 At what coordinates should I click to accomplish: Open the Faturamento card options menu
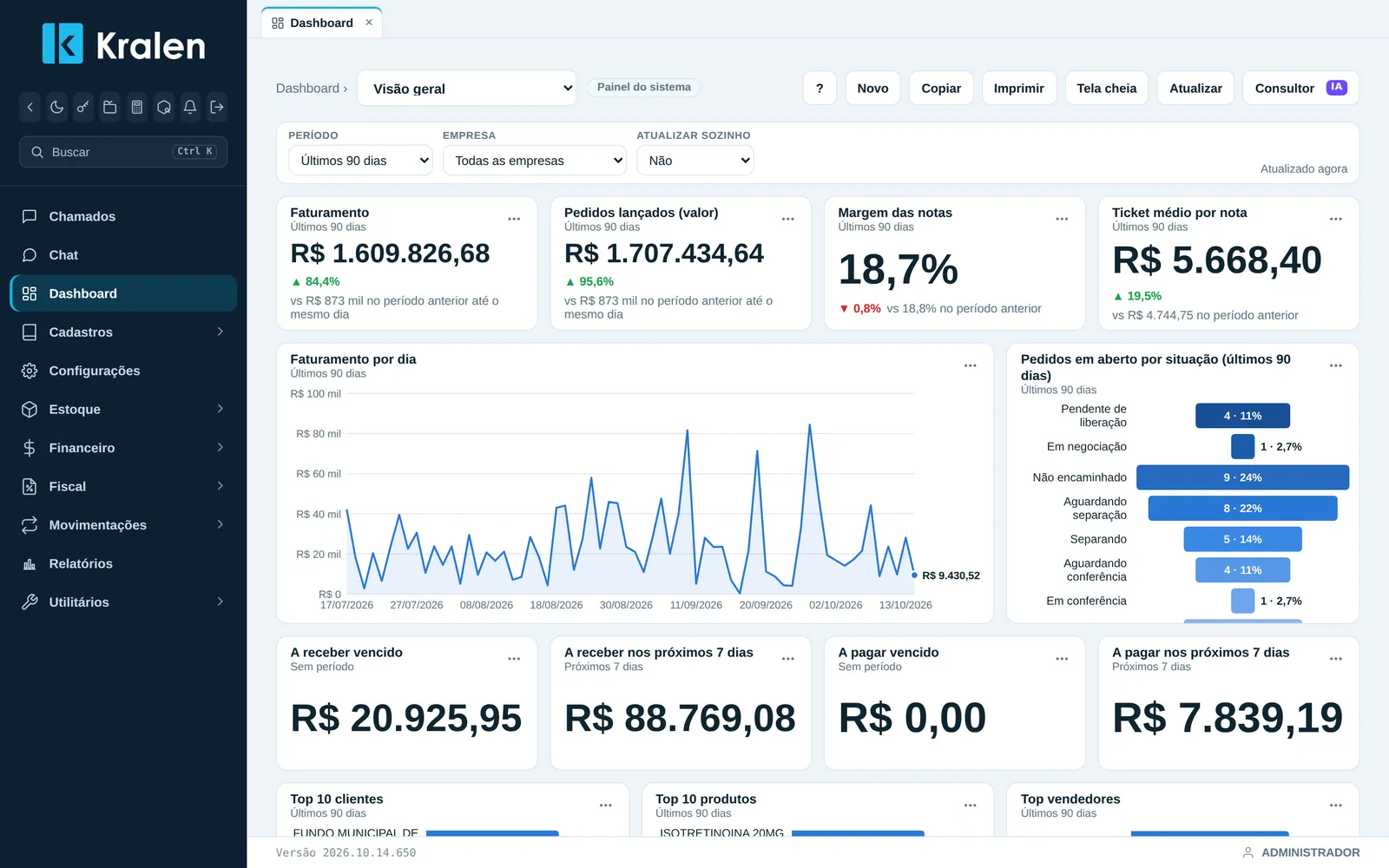pos(514,219)
